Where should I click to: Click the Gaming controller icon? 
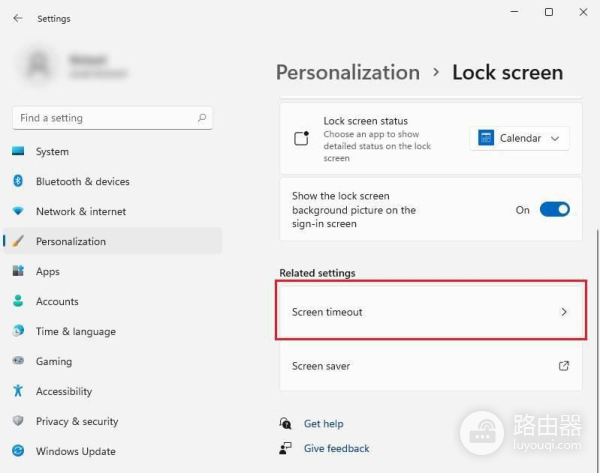click(x=18, y=362)
